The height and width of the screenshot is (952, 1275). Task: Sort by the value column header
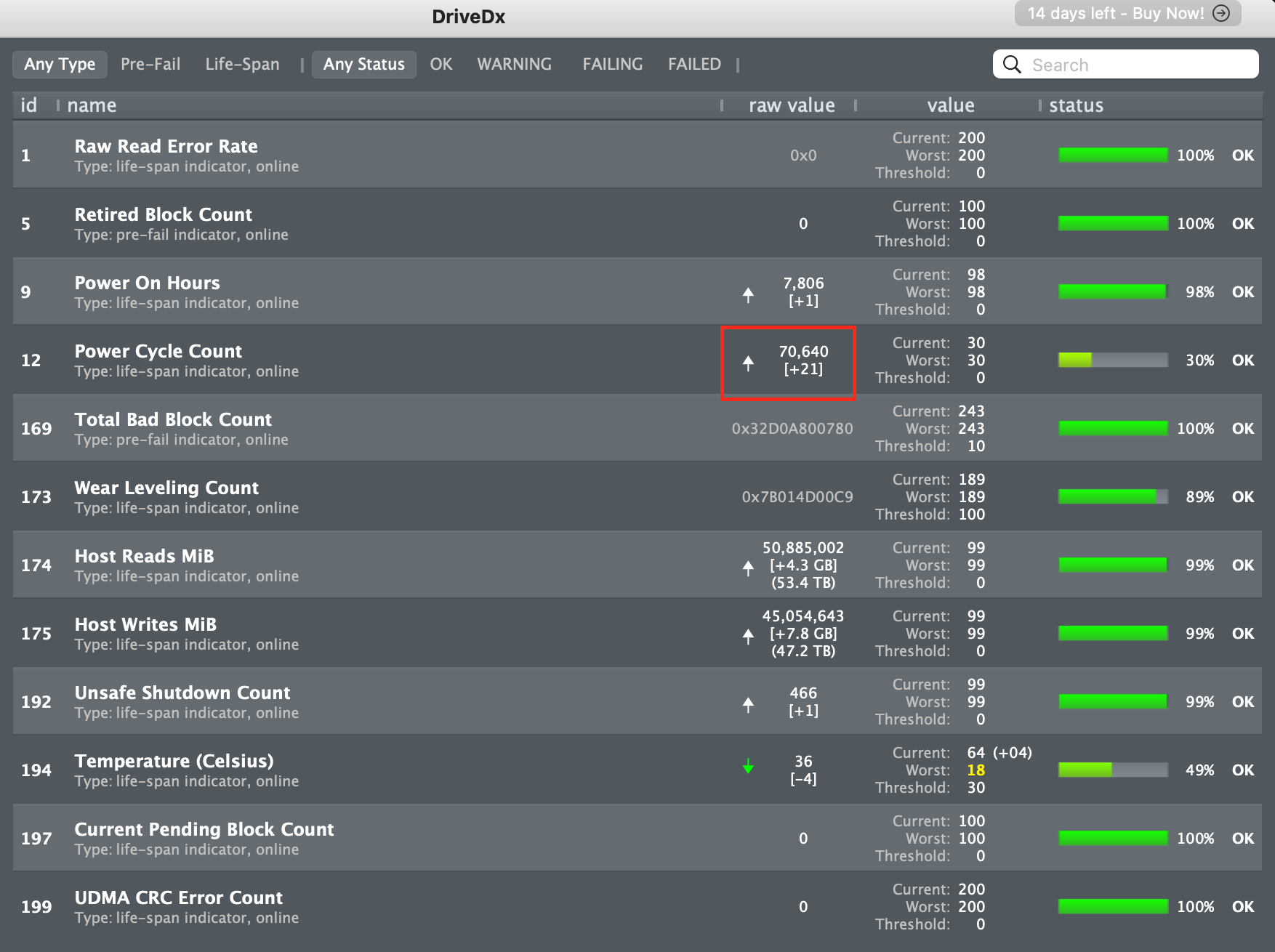(951, 105)
